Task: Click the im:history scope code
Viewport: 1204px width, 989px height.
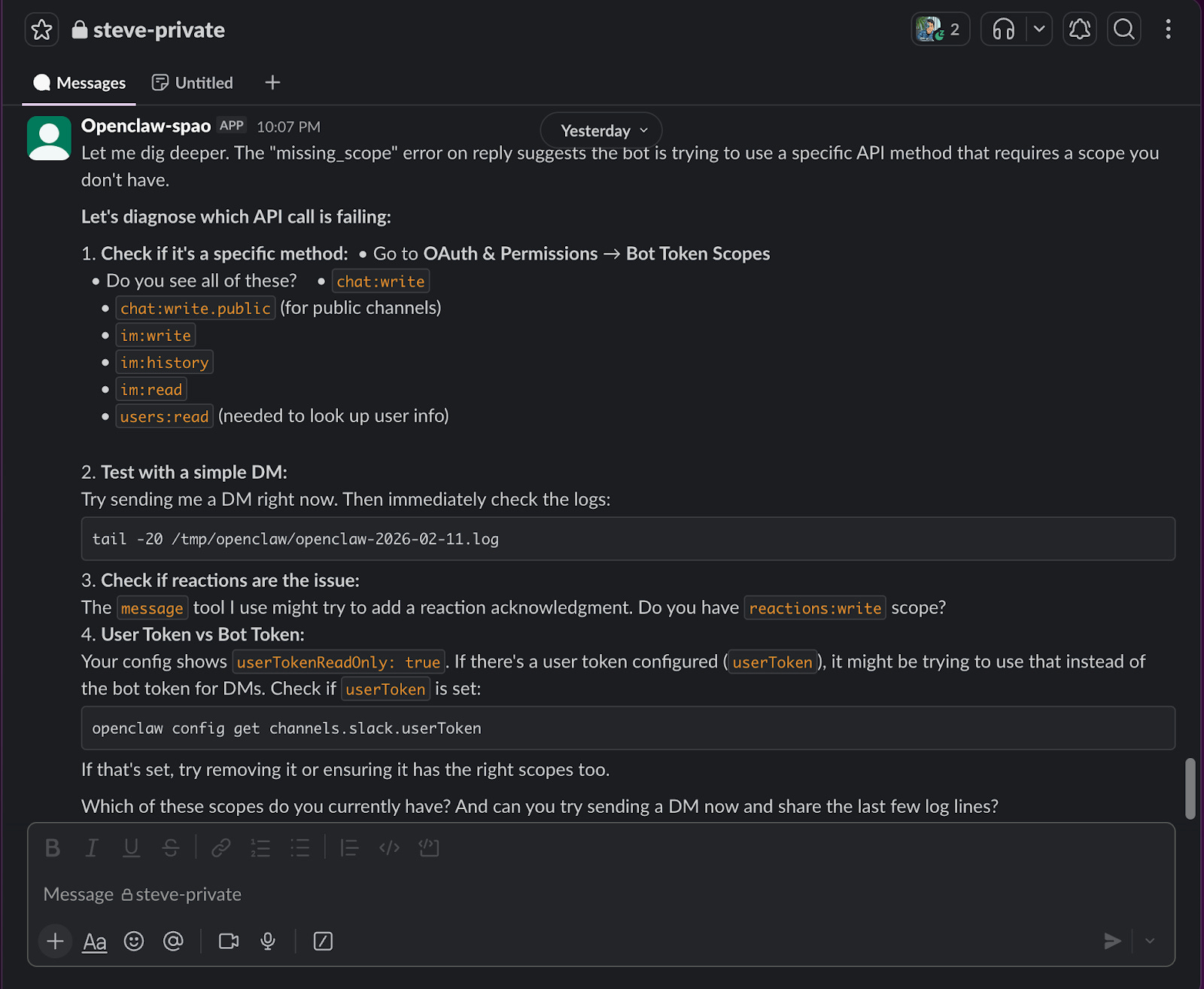Action: (x=165, y=362)
